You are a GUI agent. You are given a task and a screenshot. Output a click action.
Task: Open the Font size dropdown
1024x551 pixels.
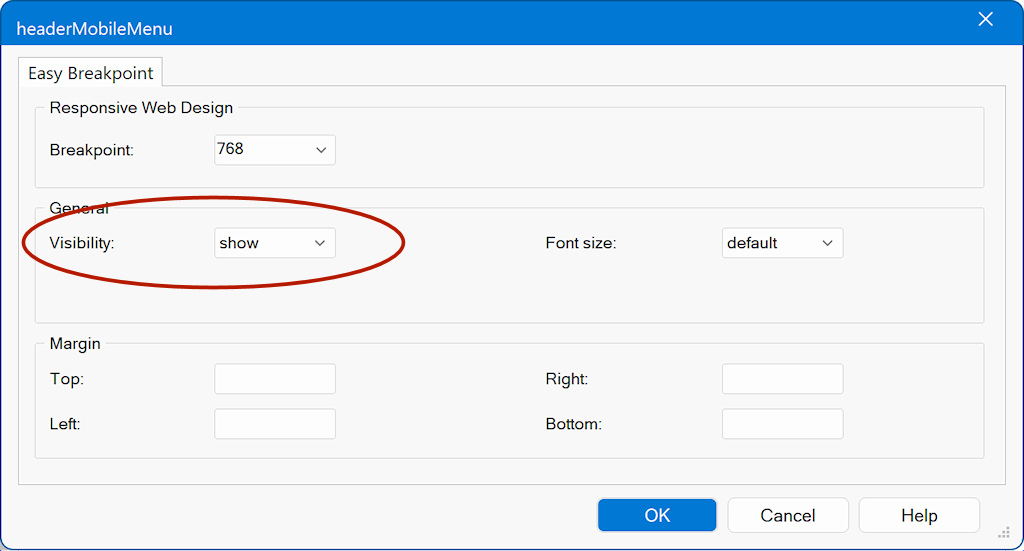click(782, 243)
